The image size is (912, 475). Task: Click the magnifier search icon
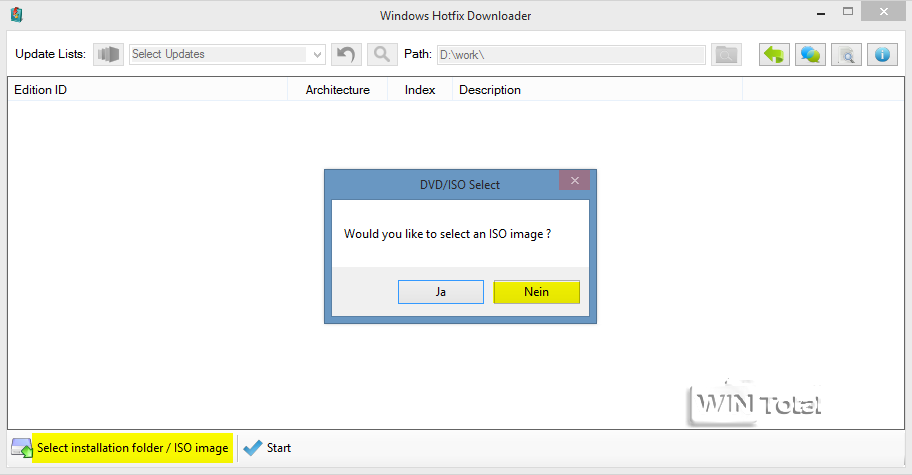coord(382,55)
